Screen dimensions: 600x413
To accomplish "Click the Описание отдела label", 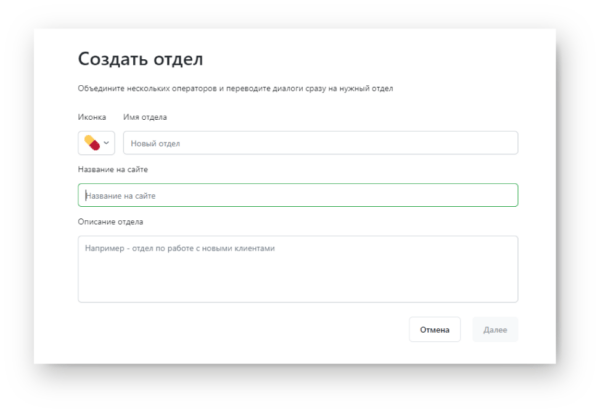I will click(x=111, y=222).
